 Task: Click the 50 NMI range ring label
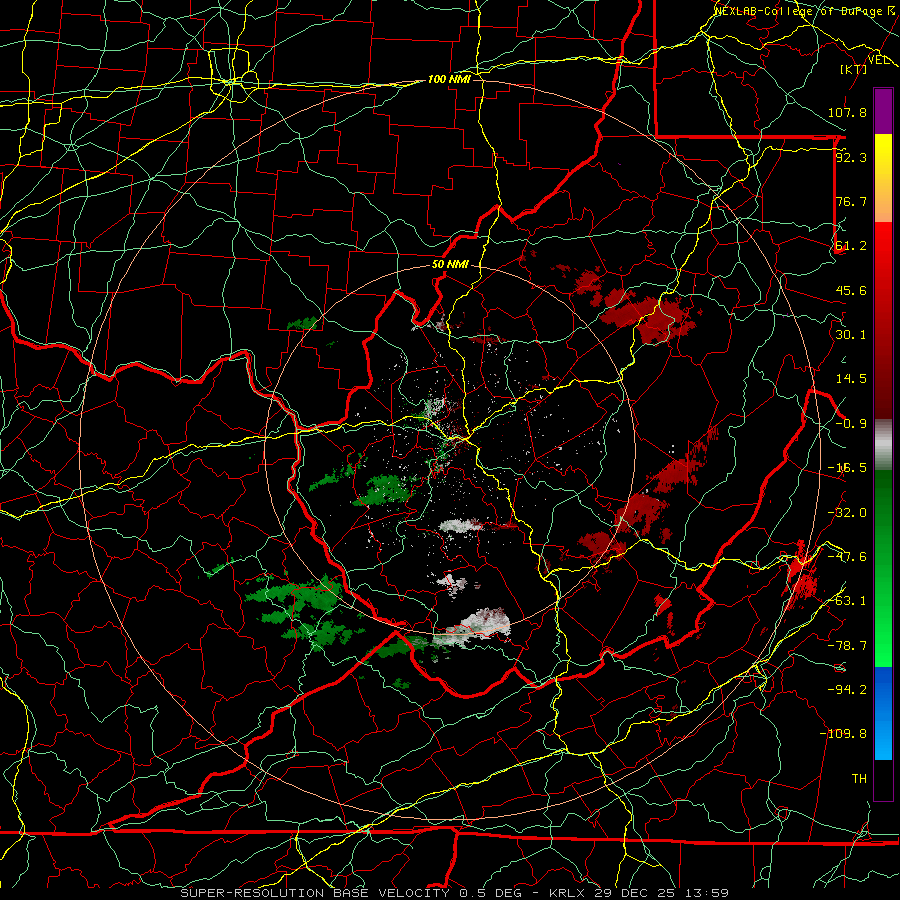[x=450, y=265]
